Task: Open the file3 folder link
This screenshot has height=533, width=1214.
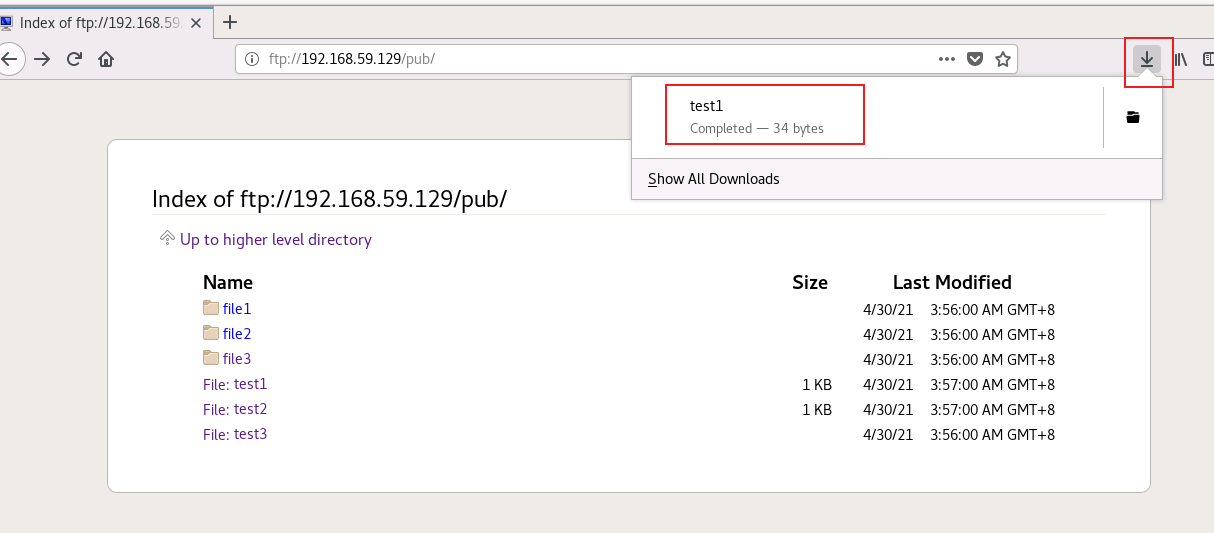Action: coord(237,359)
